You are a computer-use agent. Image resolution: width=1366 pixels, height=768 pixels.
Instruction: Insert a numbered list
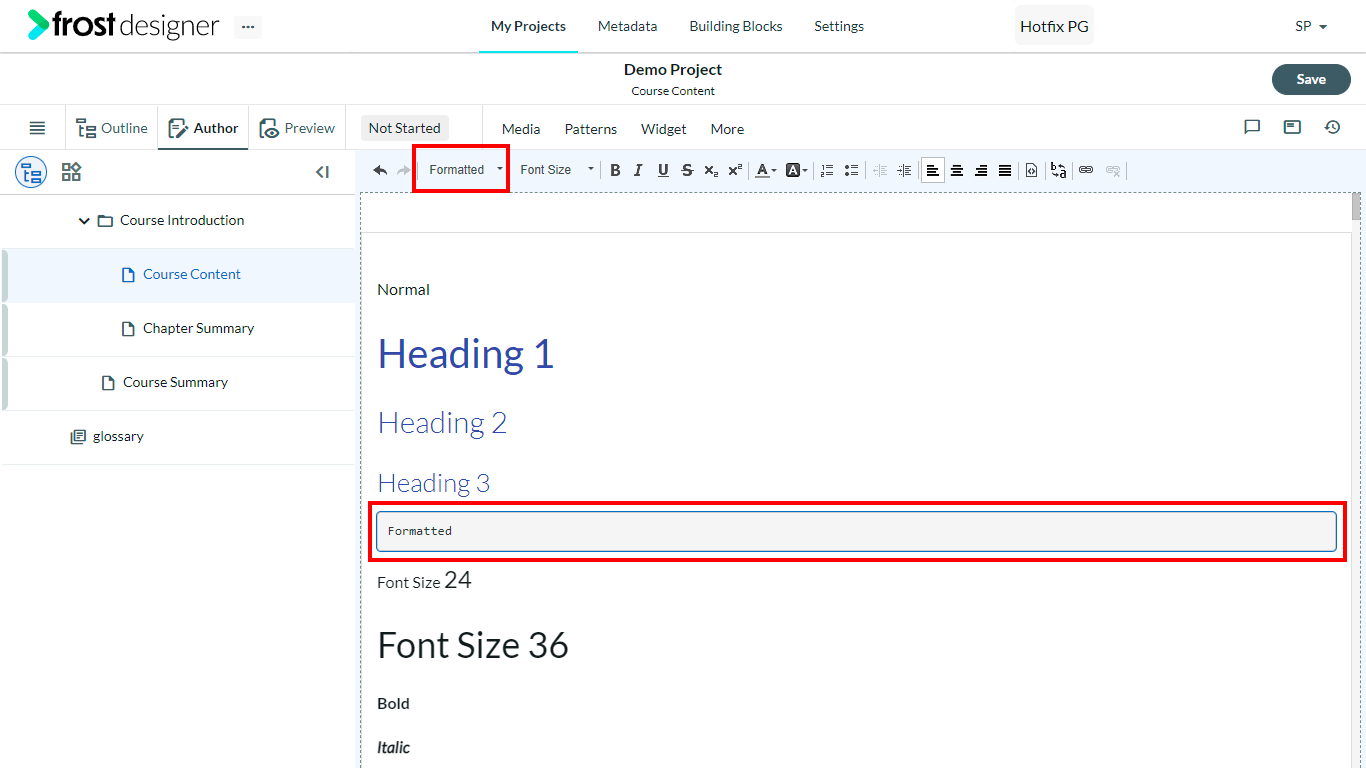click(x=827, y=170)
